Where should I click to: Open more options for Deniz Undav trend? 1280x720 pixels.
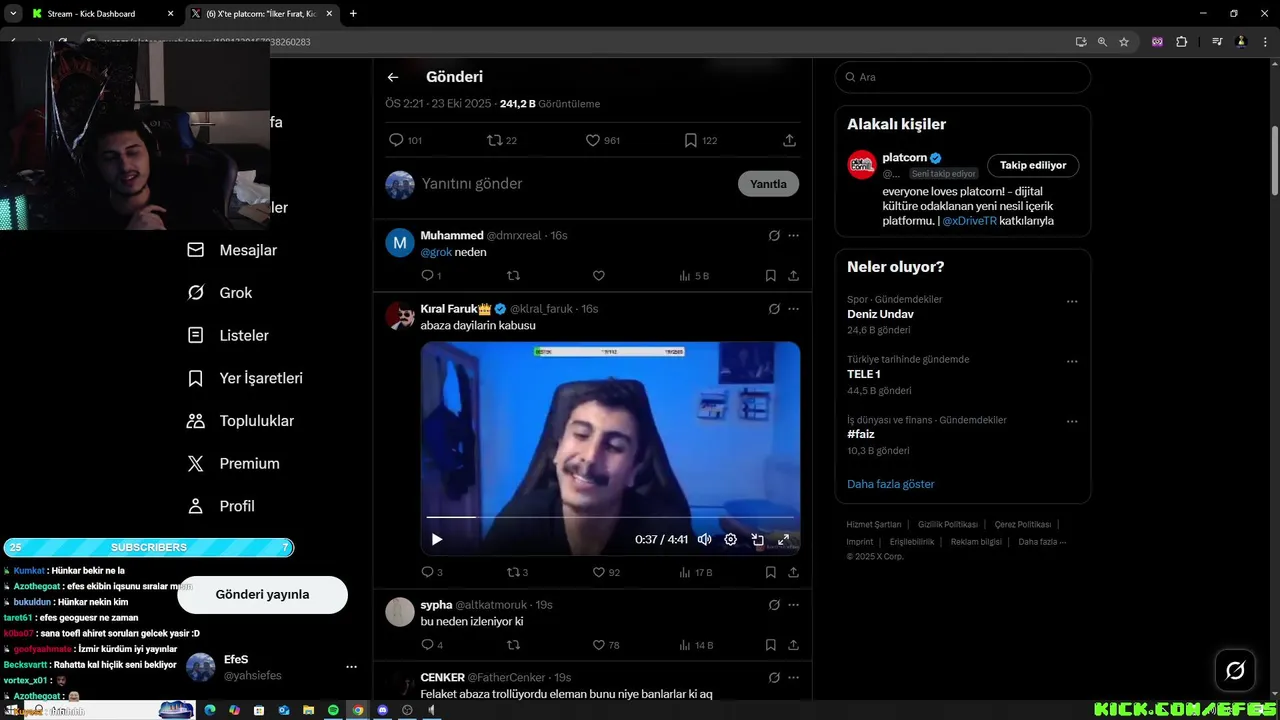(x=1072, y=302)
